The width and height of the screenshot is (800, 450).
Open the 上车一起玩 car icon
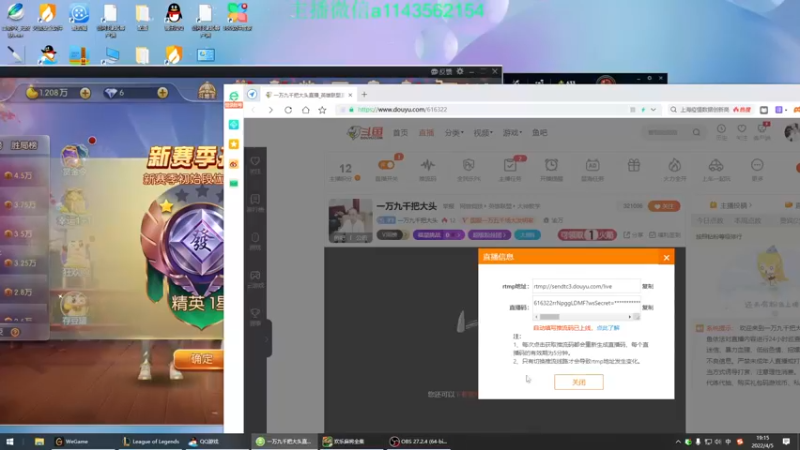coord(716,165)
